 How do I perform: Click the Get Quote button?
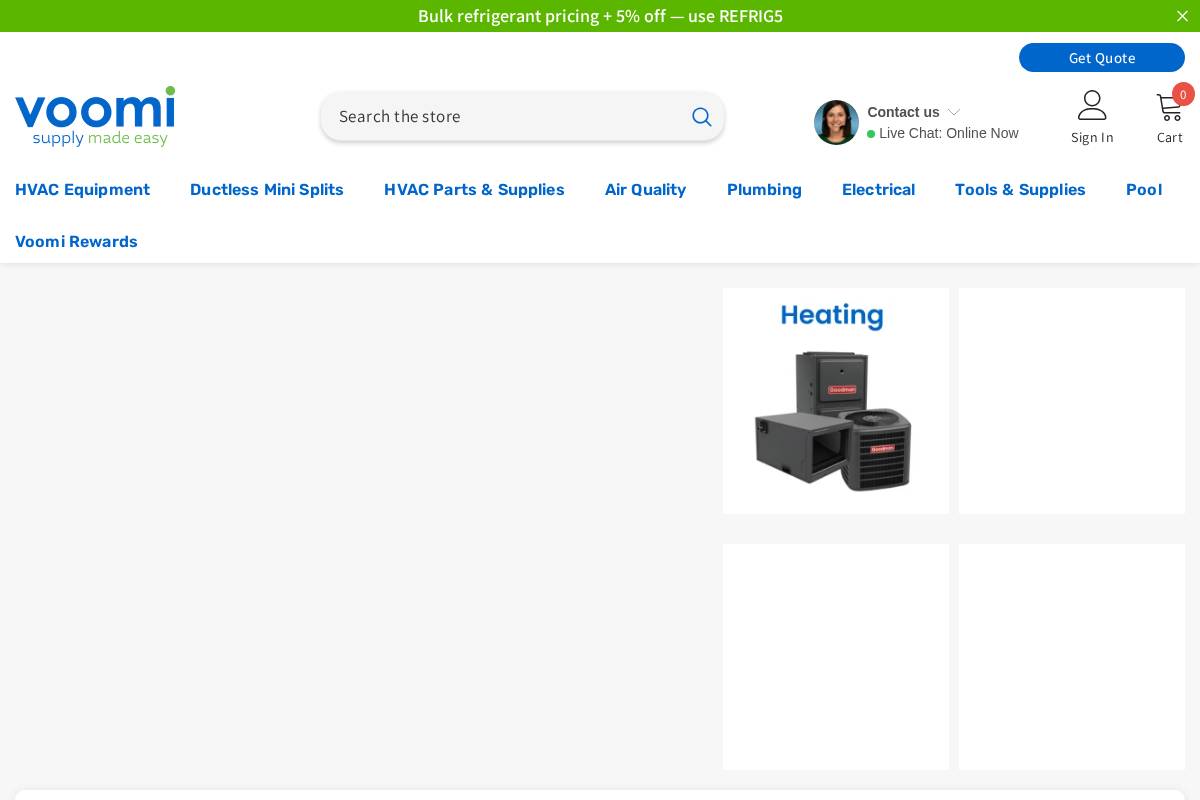point(1102,57)
